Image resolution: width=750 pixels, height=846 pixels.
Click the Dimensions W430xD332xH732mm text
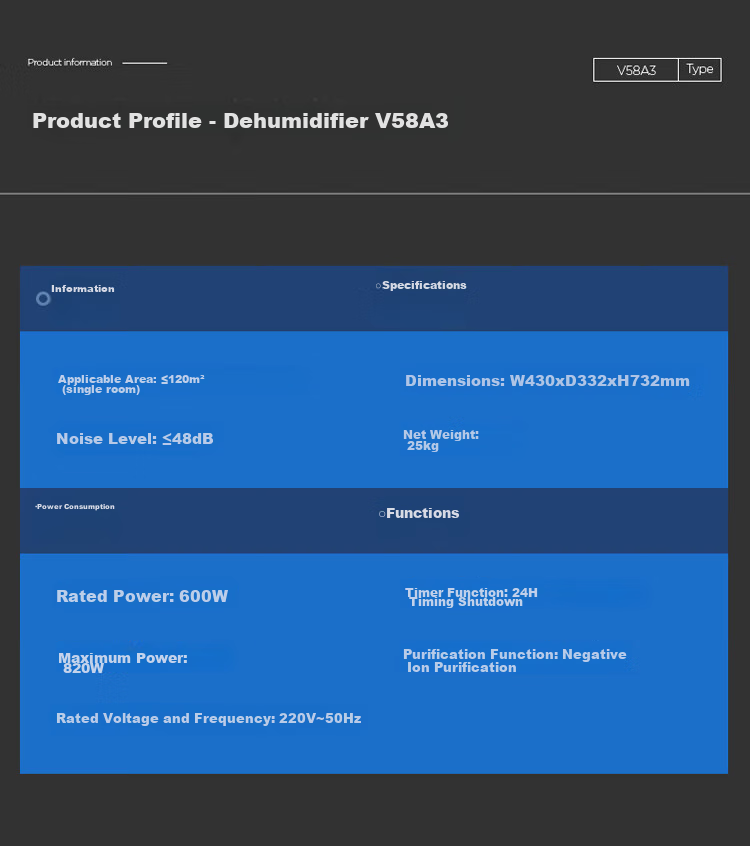pos(547,381)
